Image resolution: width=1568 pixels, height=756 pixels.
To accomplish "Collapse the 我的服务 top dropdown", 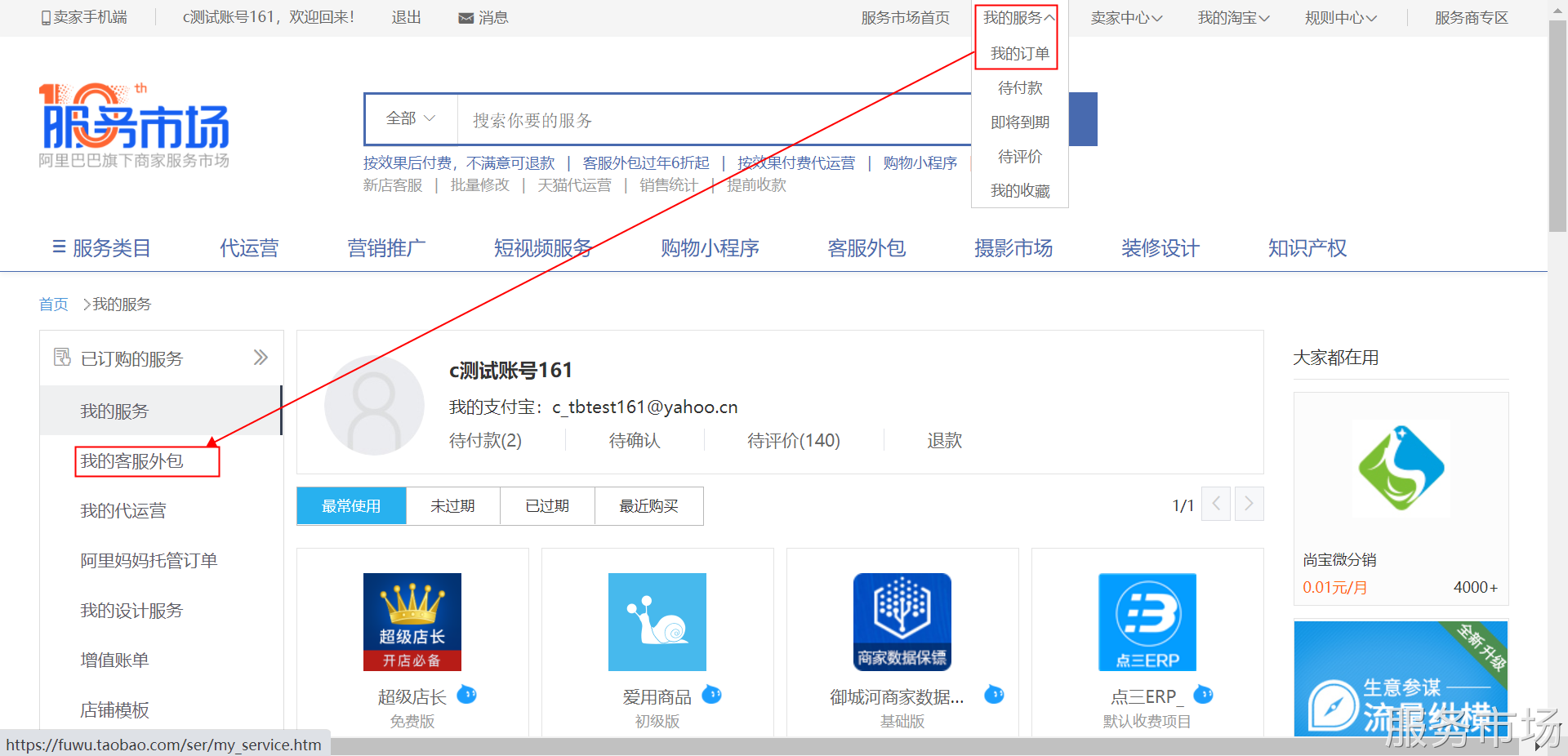I will pos(1018,18).
